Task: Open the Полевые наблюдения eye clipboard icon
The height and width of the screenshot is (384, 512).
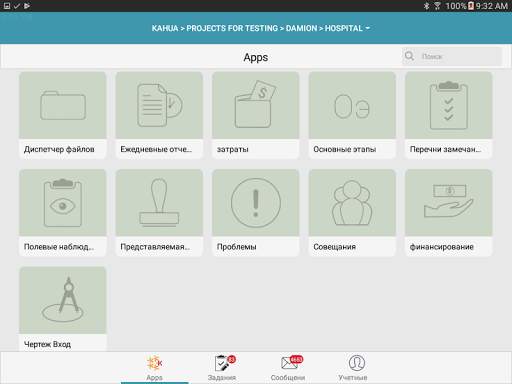Action: [63, 203]
